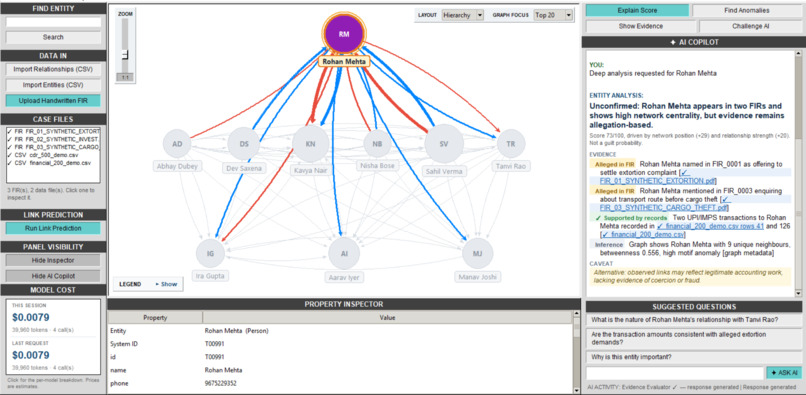The width and height of the screenshot is (806, 395).
Task: Toggle financial_200_demo.csv case file checkmark
Action: click(x=10, y=164)
